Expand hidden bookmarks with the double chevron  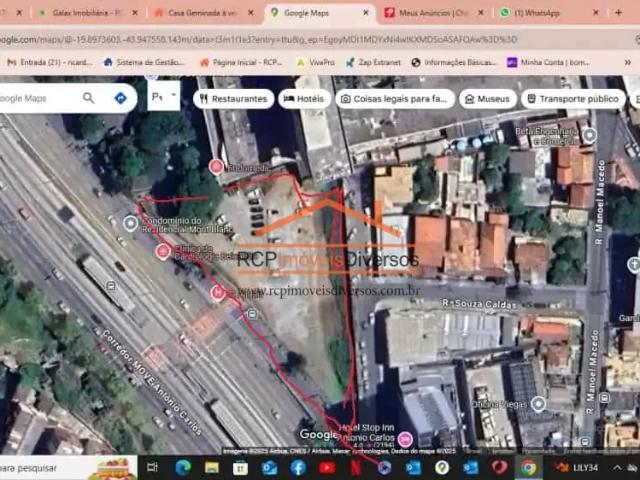coord(628,62)
